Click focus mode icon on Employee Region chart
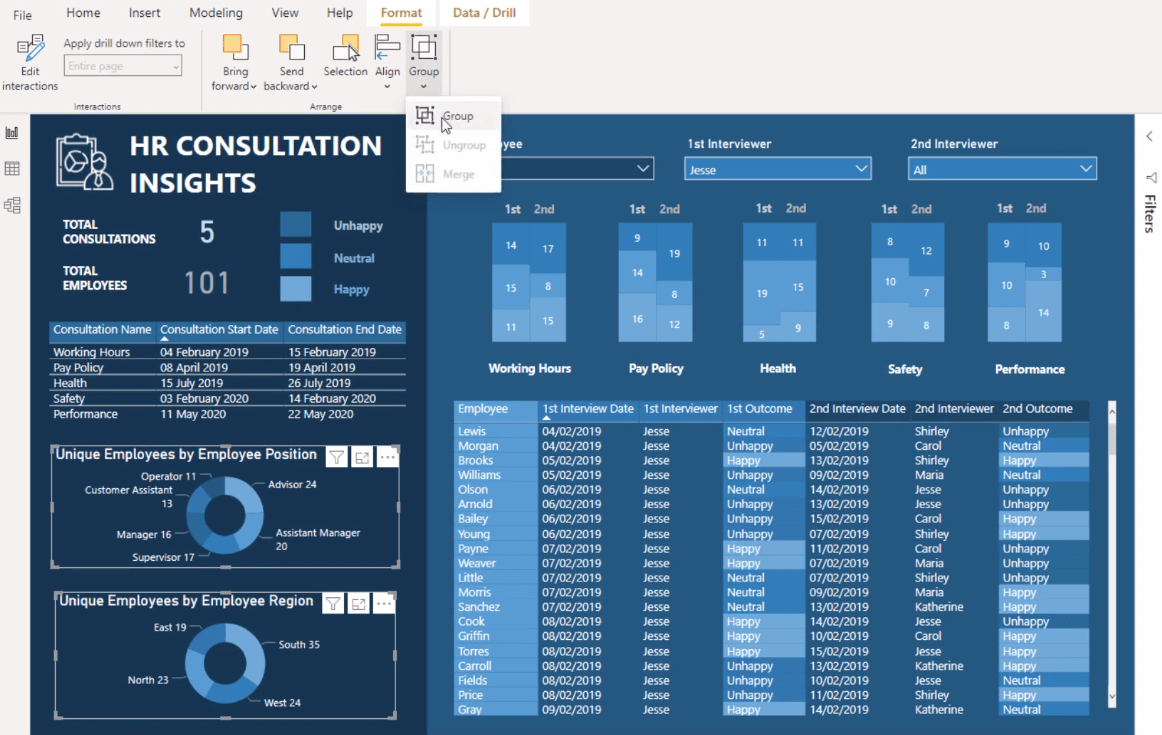The height and width of the screenshot is (735, 1162). pos(359,605)
